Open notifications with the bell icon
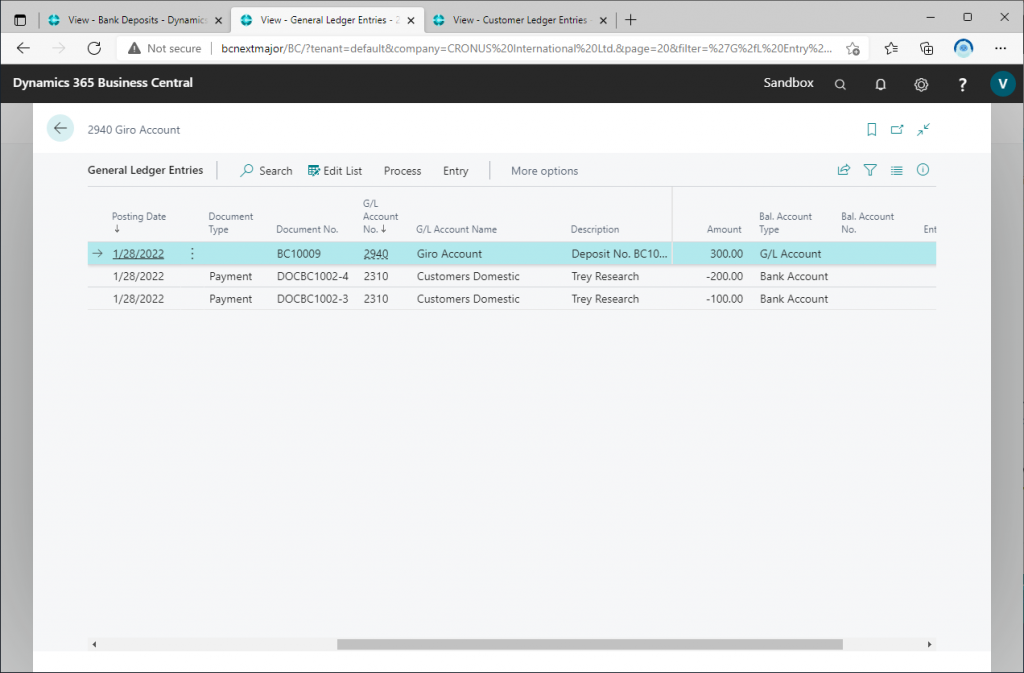Viewport: 1024px width, 673px height. pyautogui.click(x=880, y=84)
